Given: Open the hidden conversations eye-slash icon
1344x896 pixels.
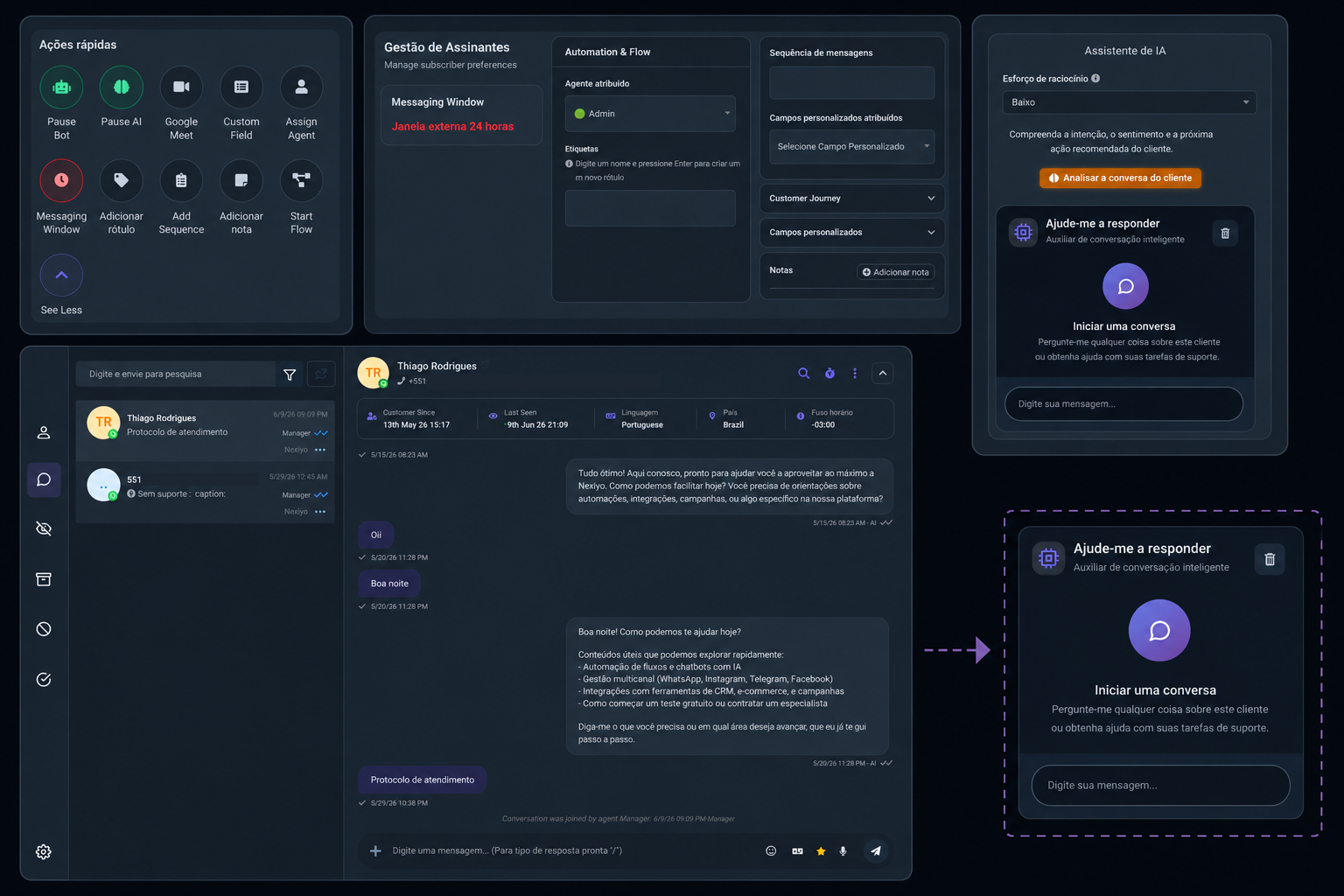Looking at the screenshot, I should click(44, 528).
